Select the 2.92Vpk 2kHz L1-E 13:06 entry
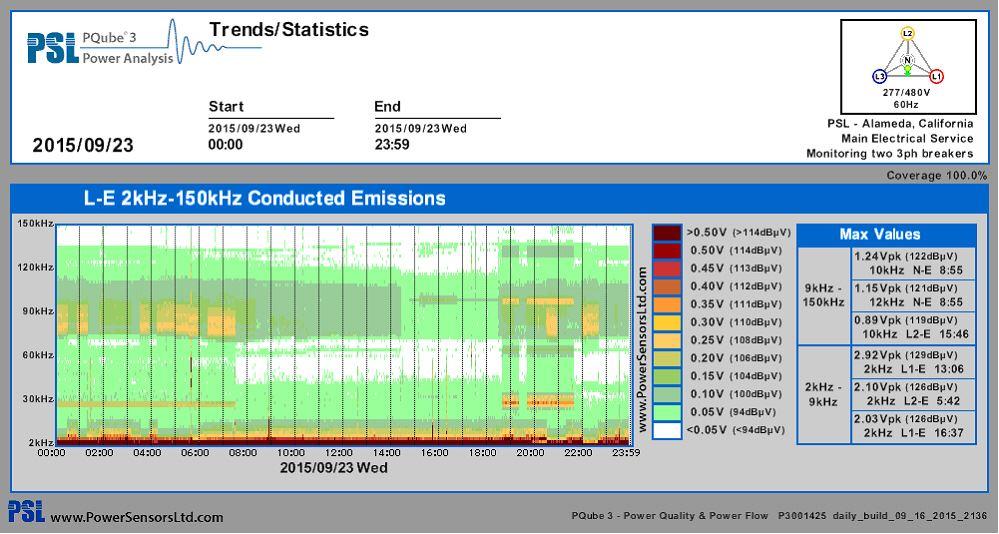Viewport: 999px width, 534px height. (x=911, y=361)
